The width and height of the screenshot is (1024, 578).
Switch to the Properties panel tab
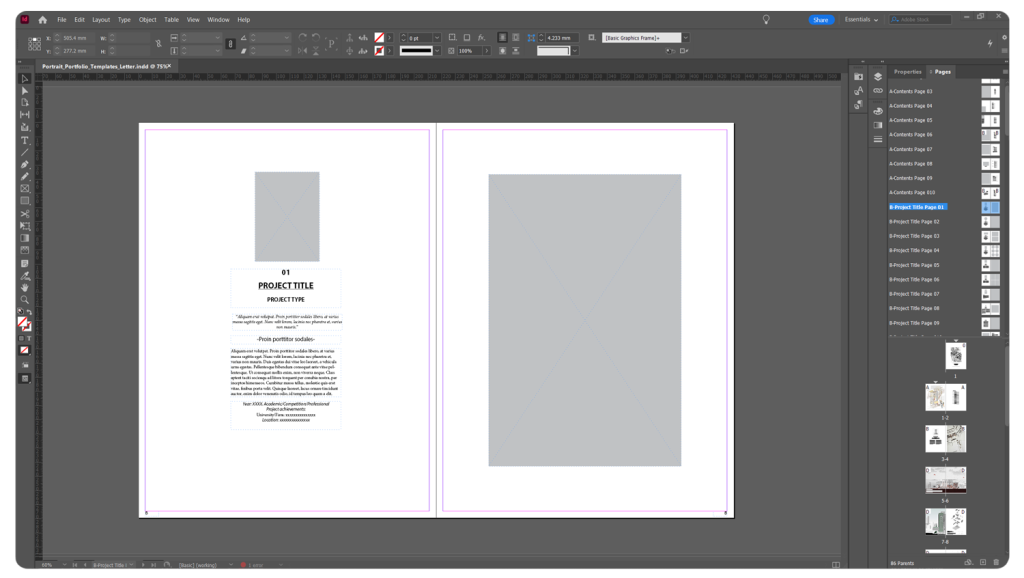pyautogui.click(x=907, y=72)
